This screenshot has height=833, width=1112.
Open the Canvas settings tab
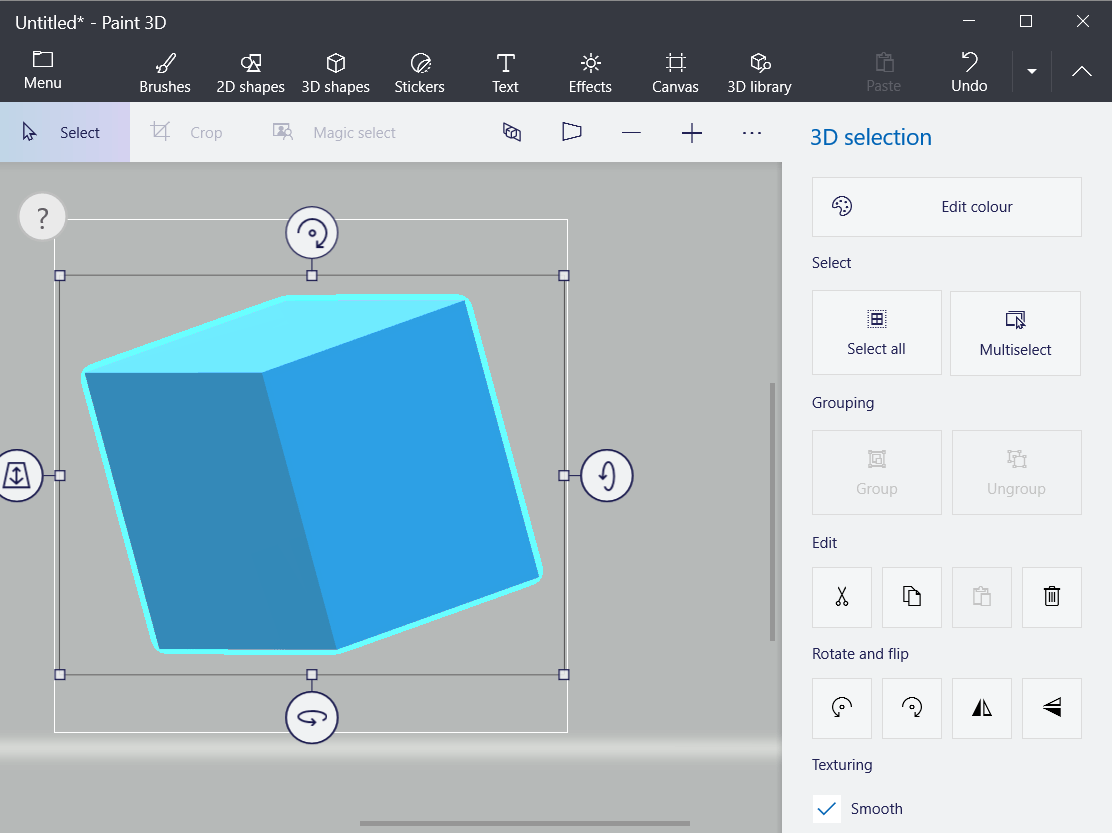pyautogui.click(x=674, y=71)
